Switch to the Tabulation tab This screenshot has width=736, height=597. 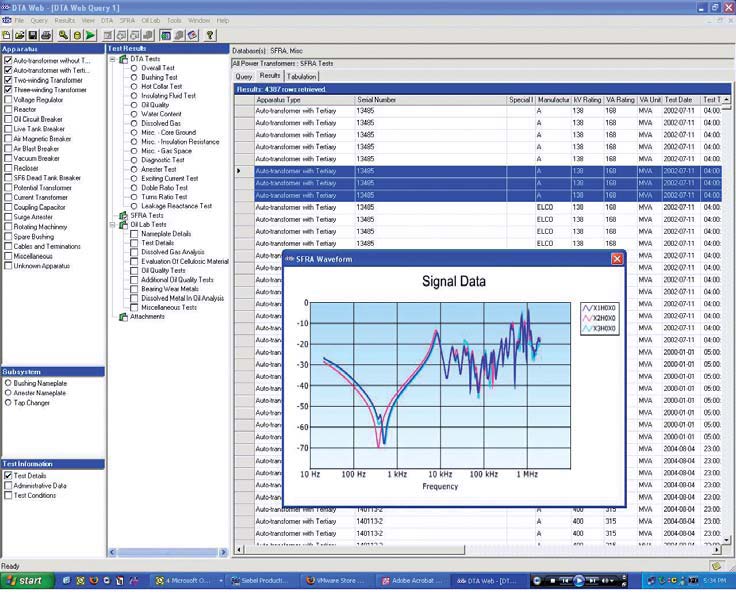(302, 76)
